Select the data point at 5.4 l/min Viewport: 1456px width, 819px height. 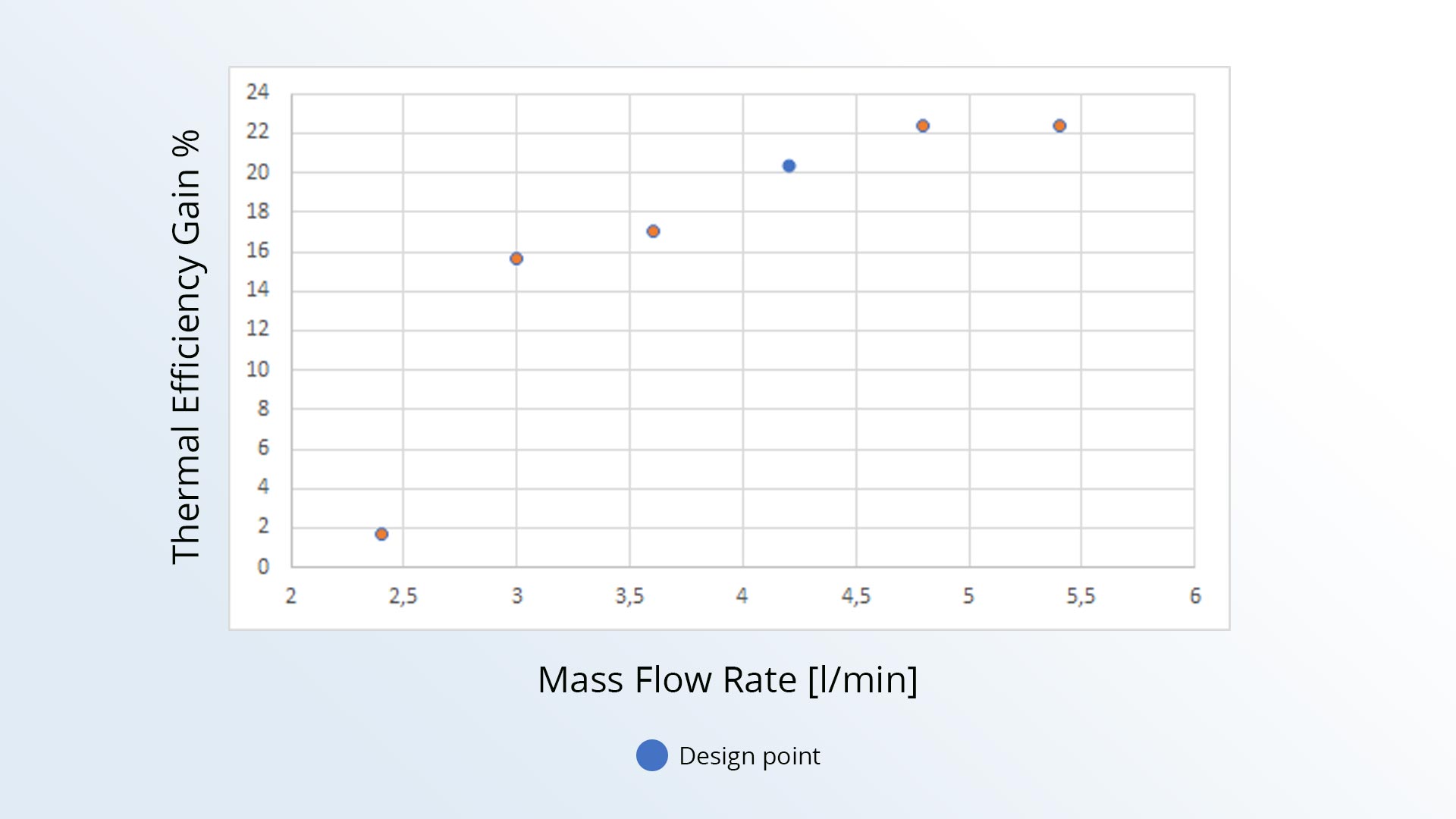1059,126
